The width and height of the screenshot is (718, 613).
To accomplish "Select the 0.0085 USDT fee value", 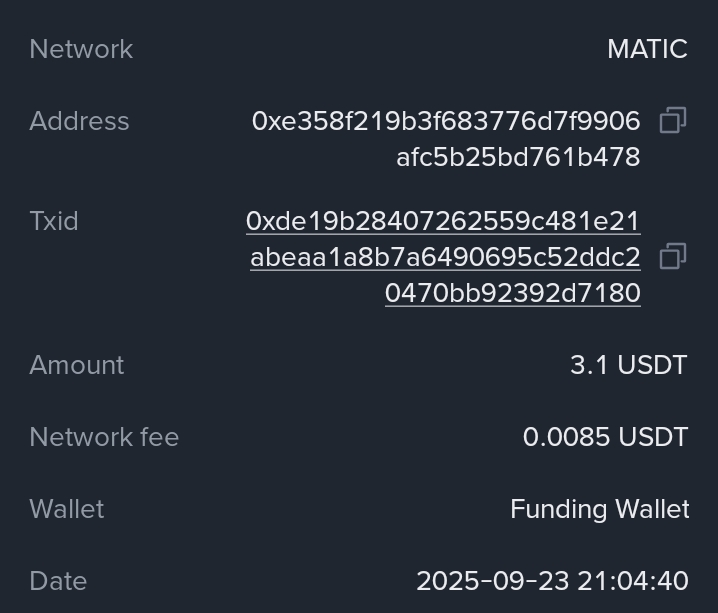I will tap(605, 437).
